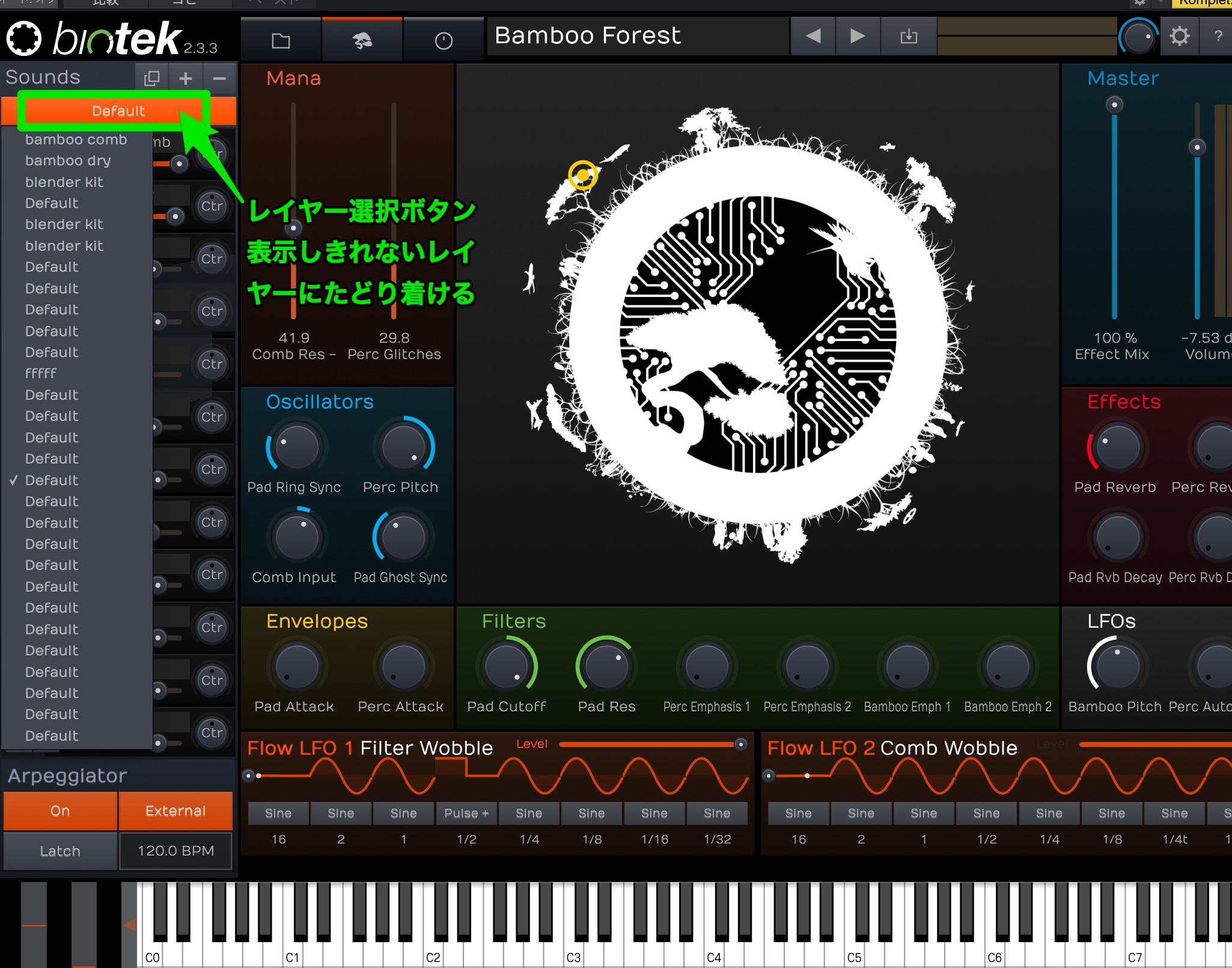Open the settings gear icon
This screenshot has width=1232, height=968.
click(1179, 37)
